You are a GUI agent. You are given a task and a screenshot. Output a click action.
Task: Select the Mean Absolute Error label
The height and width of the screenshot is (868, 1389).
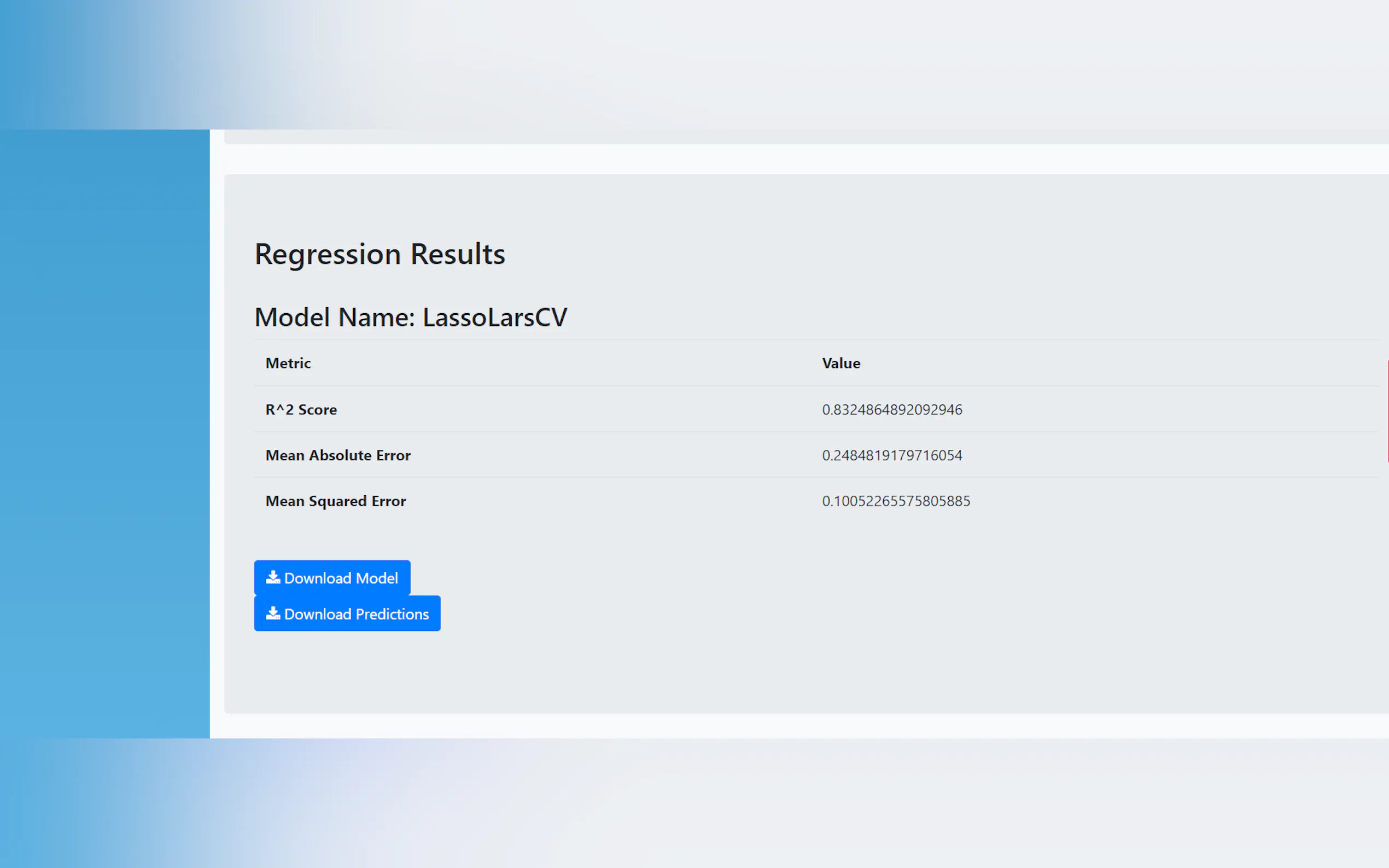[x=337, y=455]
